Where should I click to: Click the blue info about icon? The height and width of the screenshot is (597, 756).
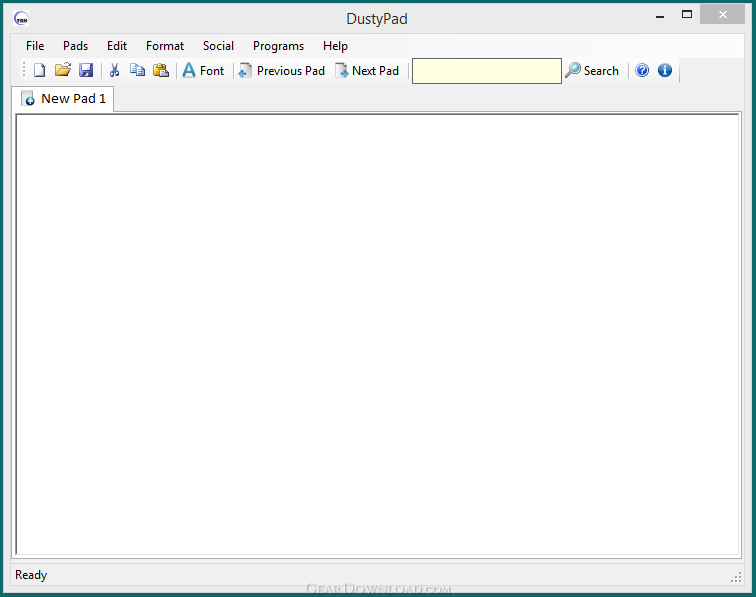[665, 70]
